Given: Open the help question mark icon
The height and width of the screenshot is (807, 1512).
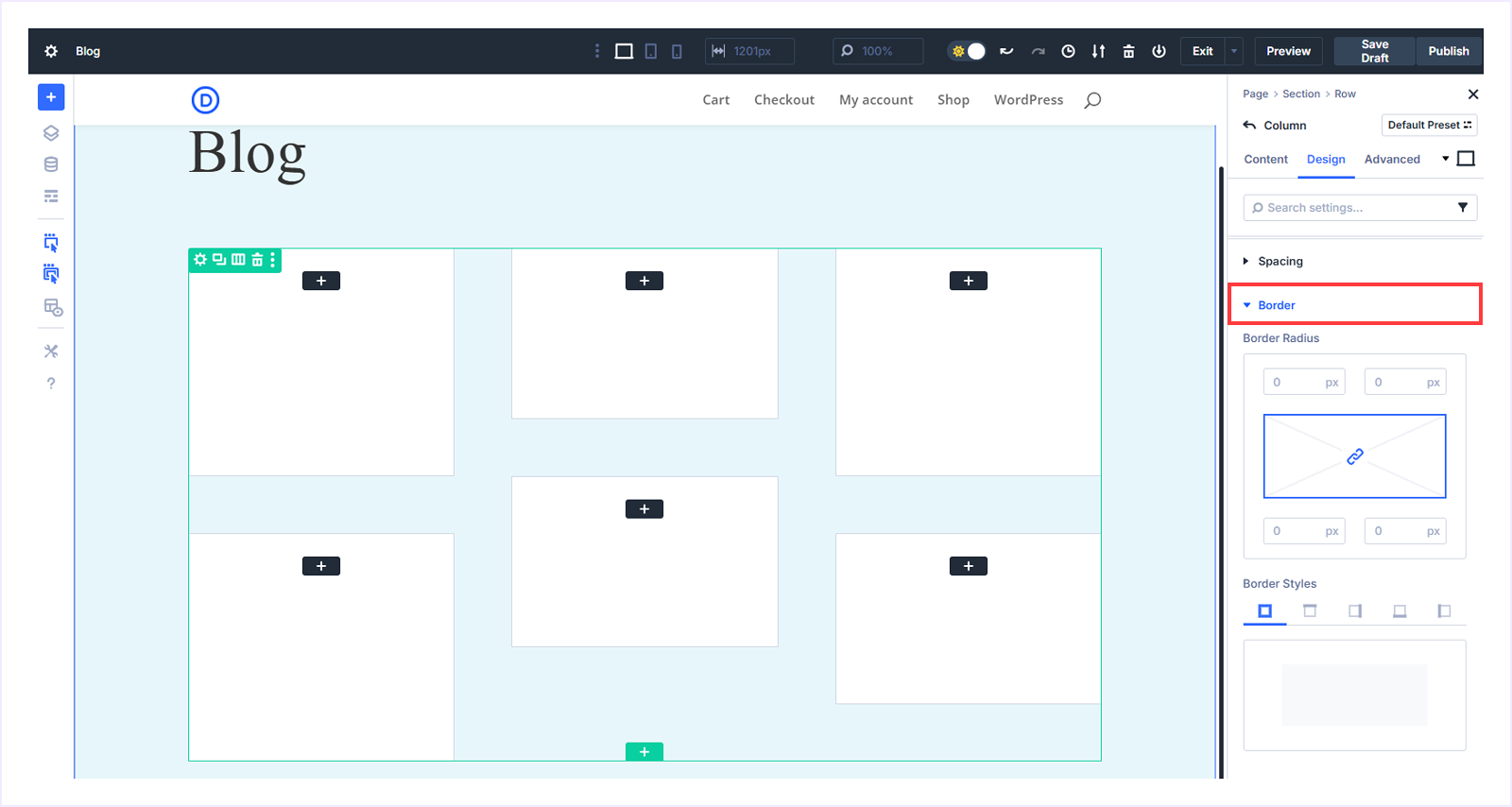Looking at the screenshot, I should pyautogui.click(x=51, y=384).
